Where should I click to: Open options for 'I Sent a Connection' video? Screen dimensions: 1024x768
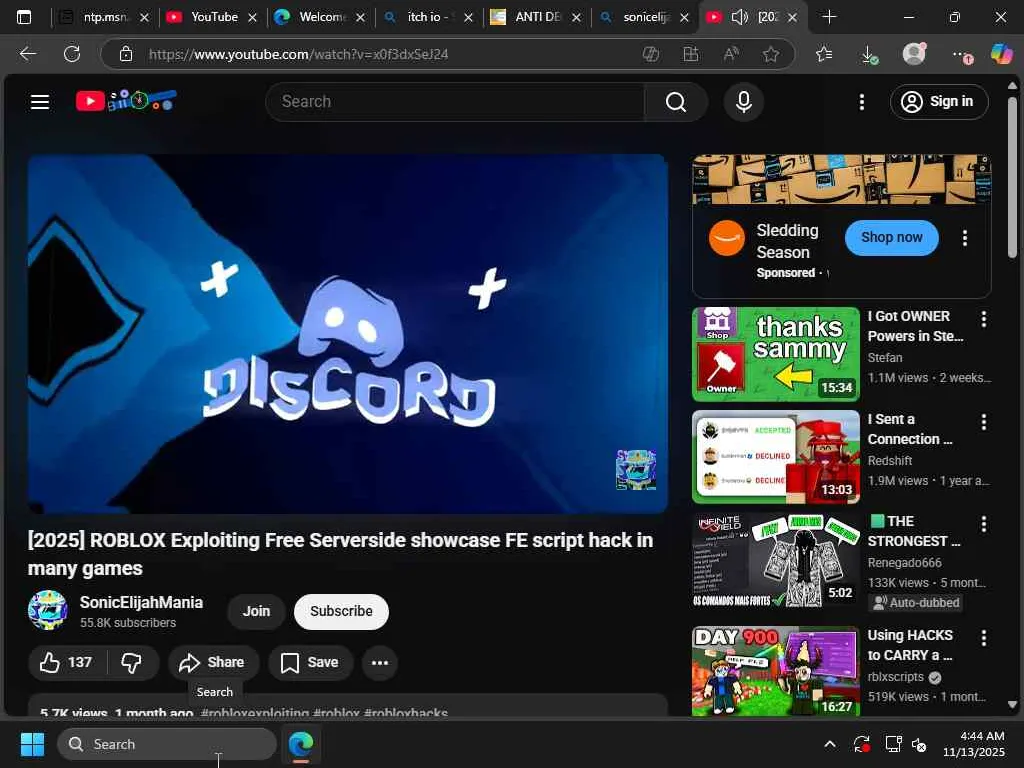click(x=984, y=422)
